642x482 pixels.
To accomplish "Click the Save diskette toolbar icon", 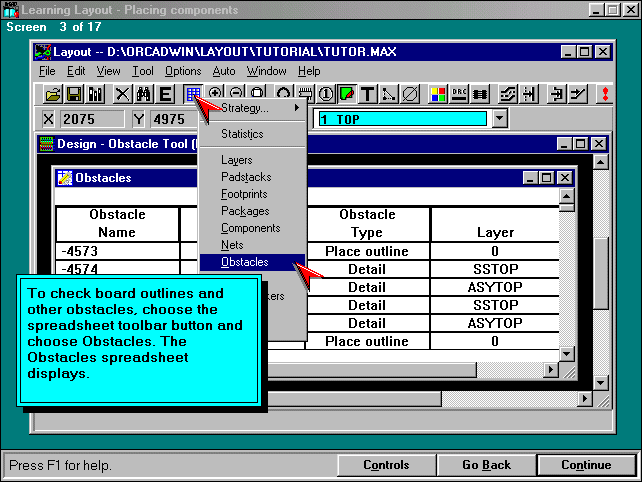I will pyautogui.click(x=74, y=95).
